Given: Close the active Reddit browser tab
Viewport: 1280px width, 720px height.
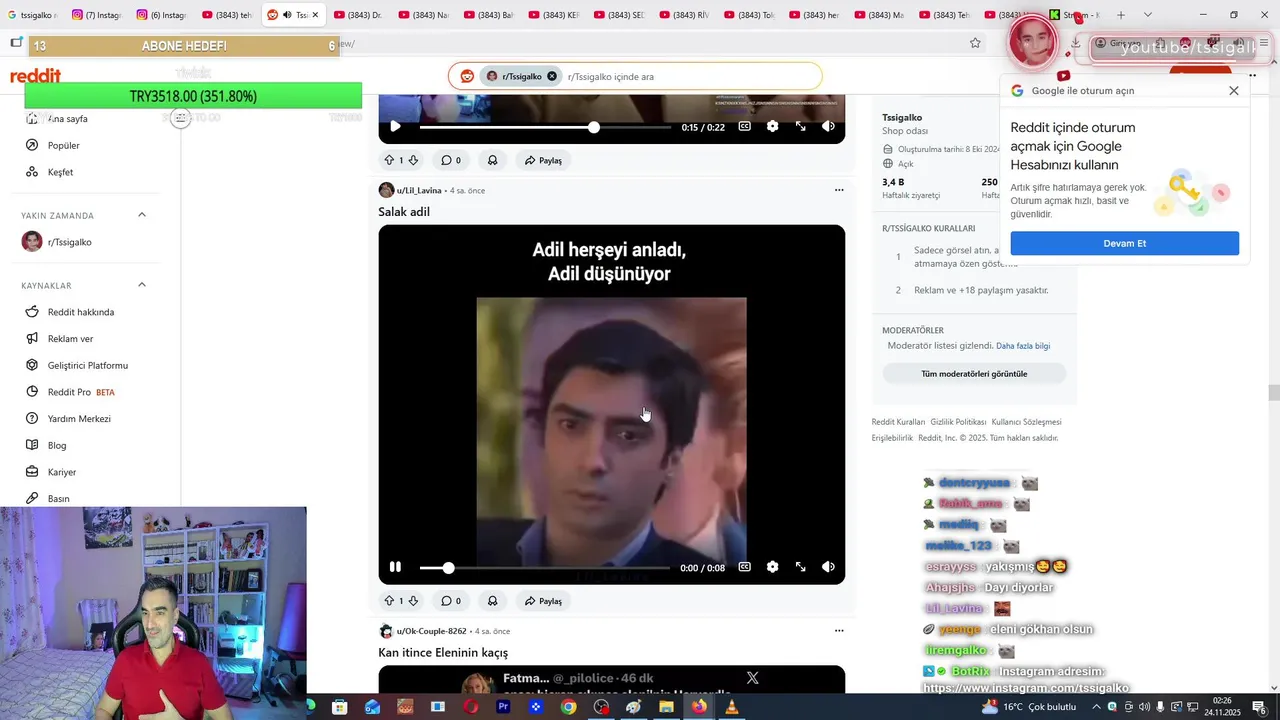Looking at the screenshot, I should pos(315,15).
